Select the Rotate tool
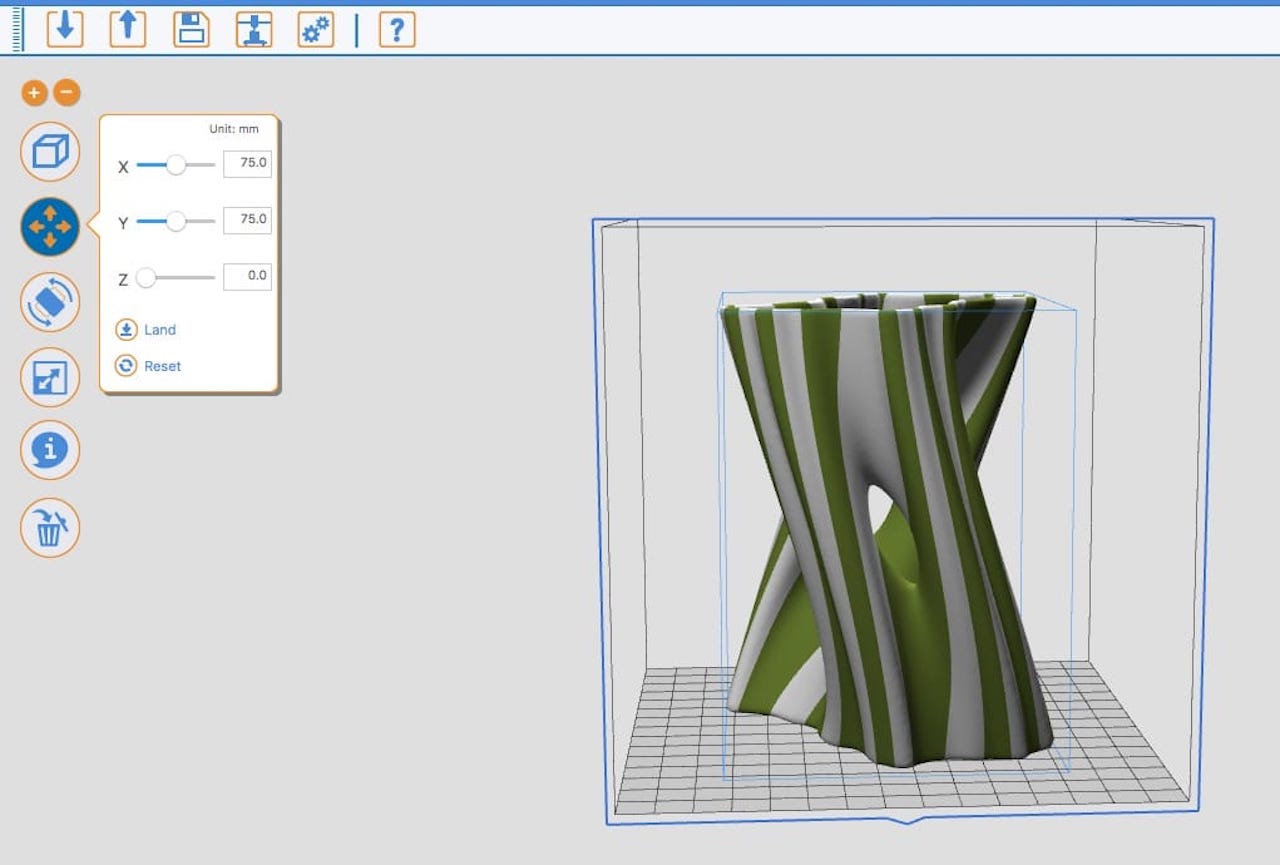The image size is (1280, 865). click(50, 302)
